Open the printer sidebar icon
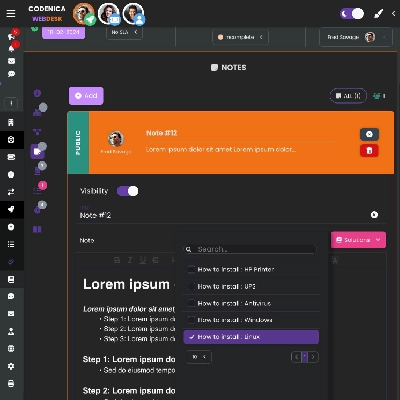 point(11,384)
